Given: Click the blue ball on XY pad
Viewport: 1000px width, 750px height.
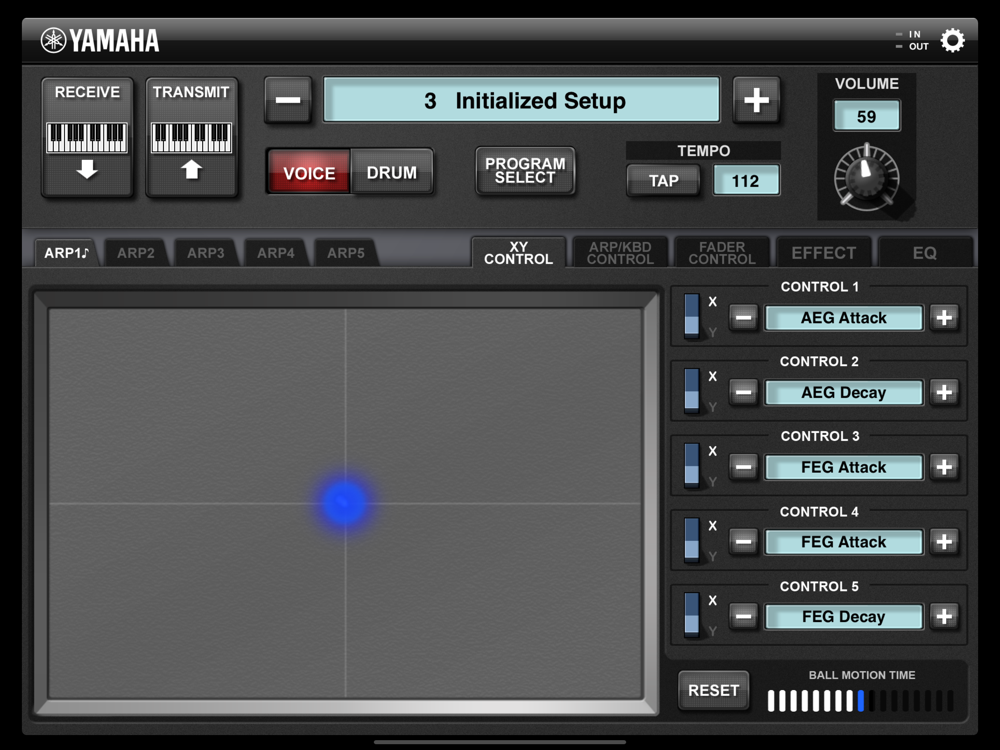Looking at the screenshot, I should tap(344, 503).
